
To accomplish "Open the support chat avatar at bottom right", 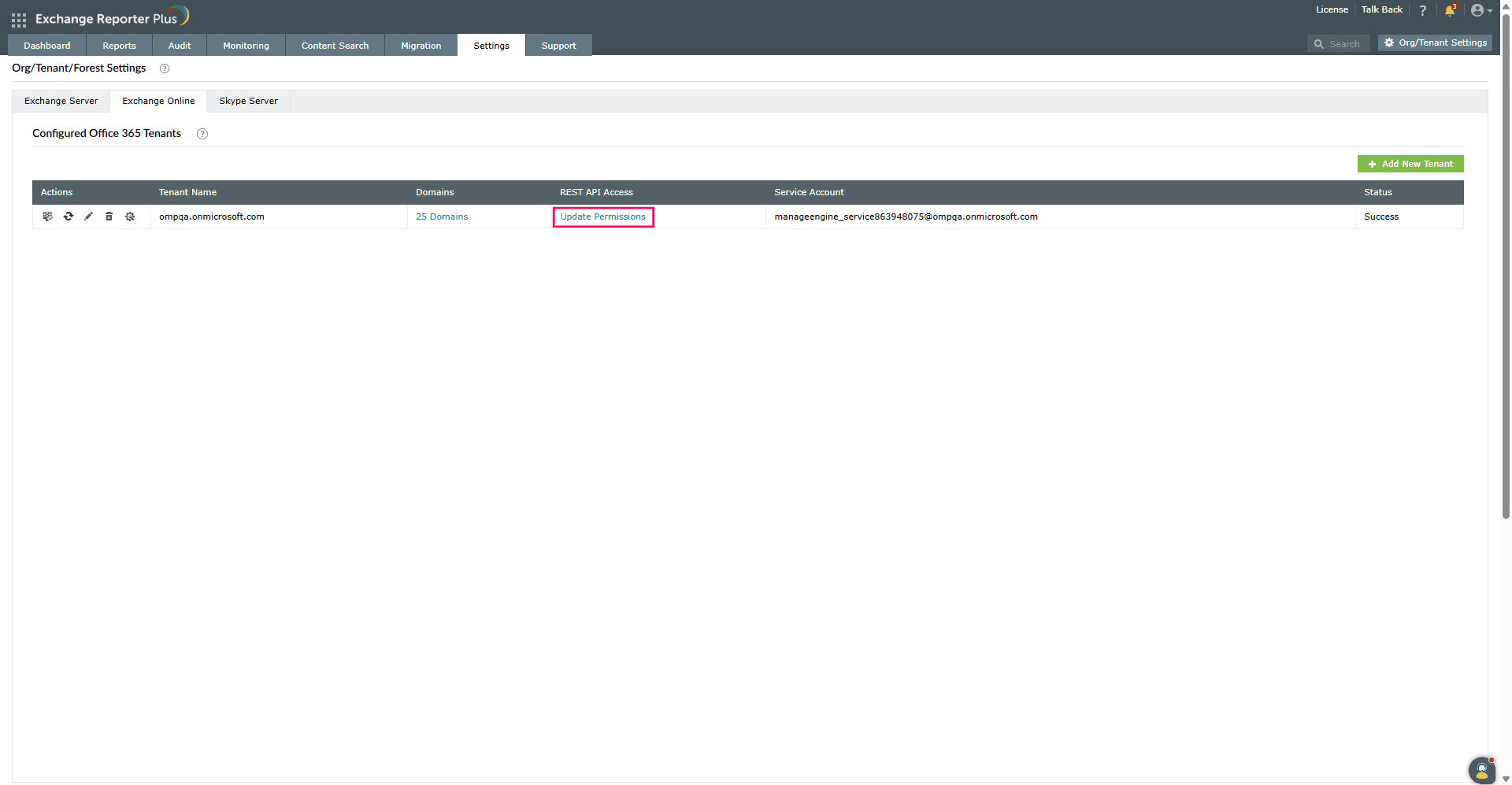I will [x=1481, y=770].
